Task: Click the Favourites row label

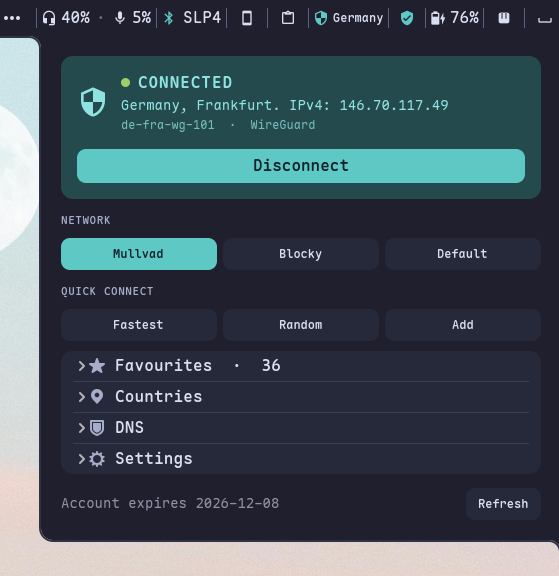Action: (163, 366)
